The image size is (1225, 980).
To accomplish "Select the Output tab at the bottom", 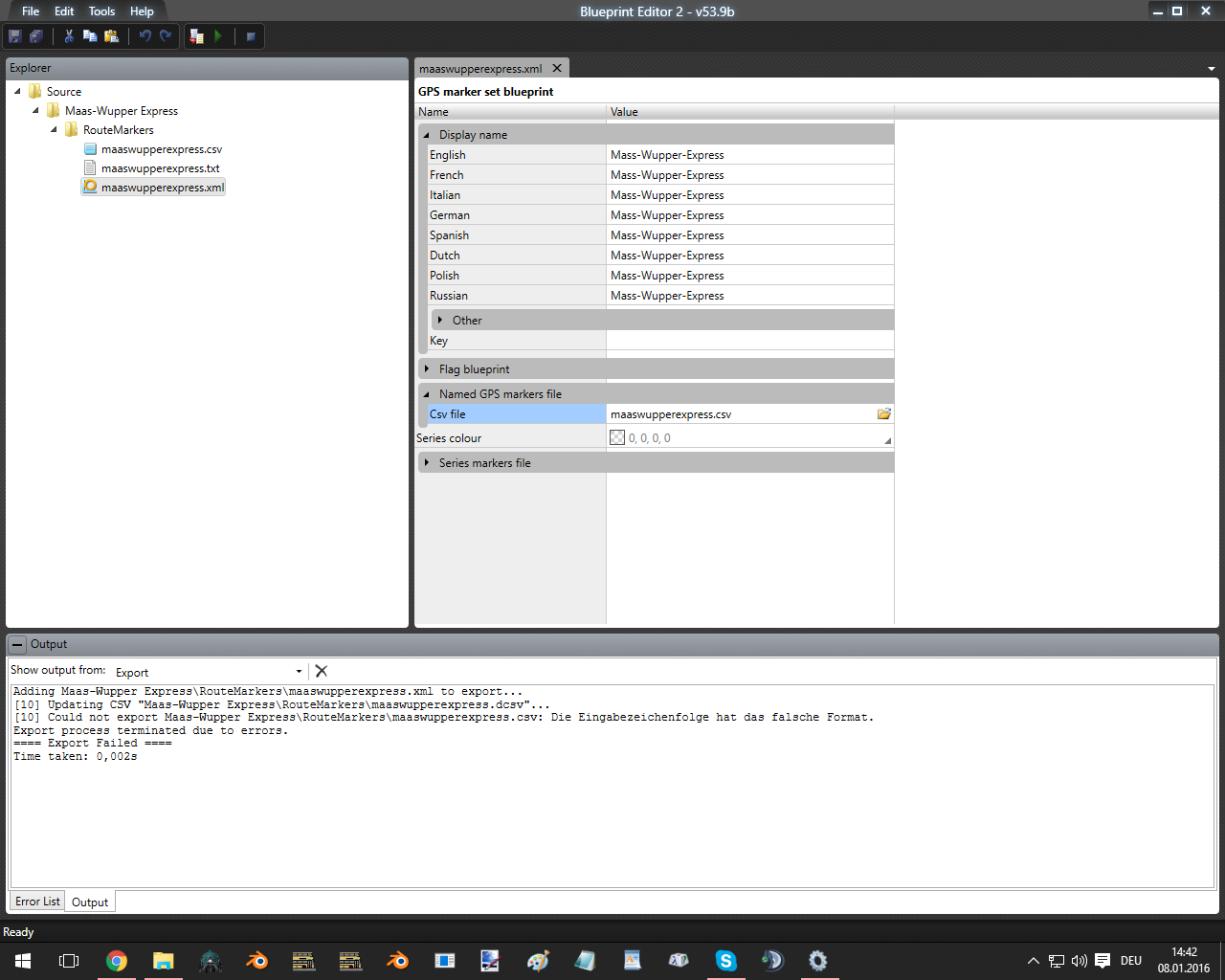I will click(90, 902).
